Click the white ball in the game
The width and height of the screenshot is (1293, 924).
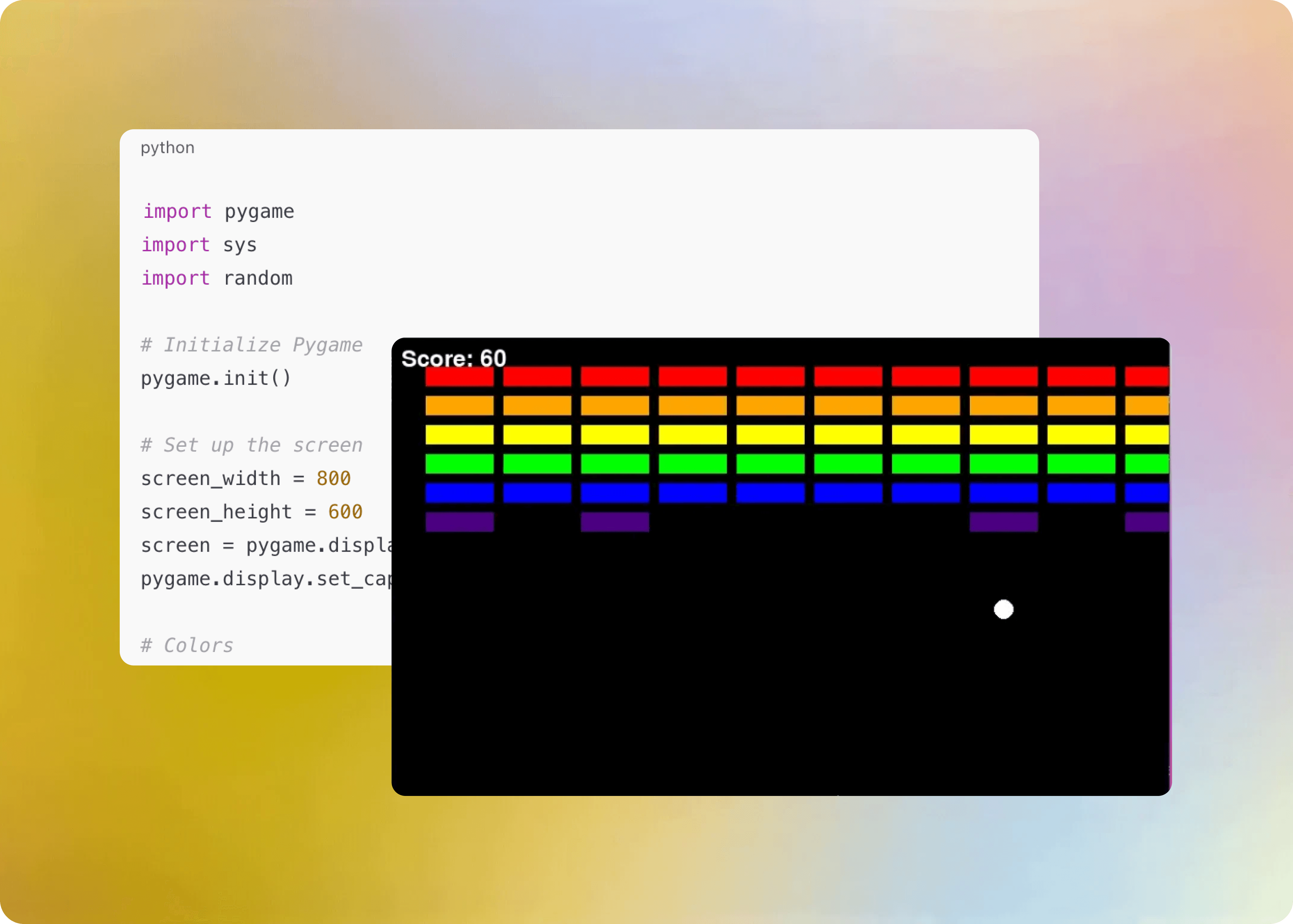[x=1003, y=609]
